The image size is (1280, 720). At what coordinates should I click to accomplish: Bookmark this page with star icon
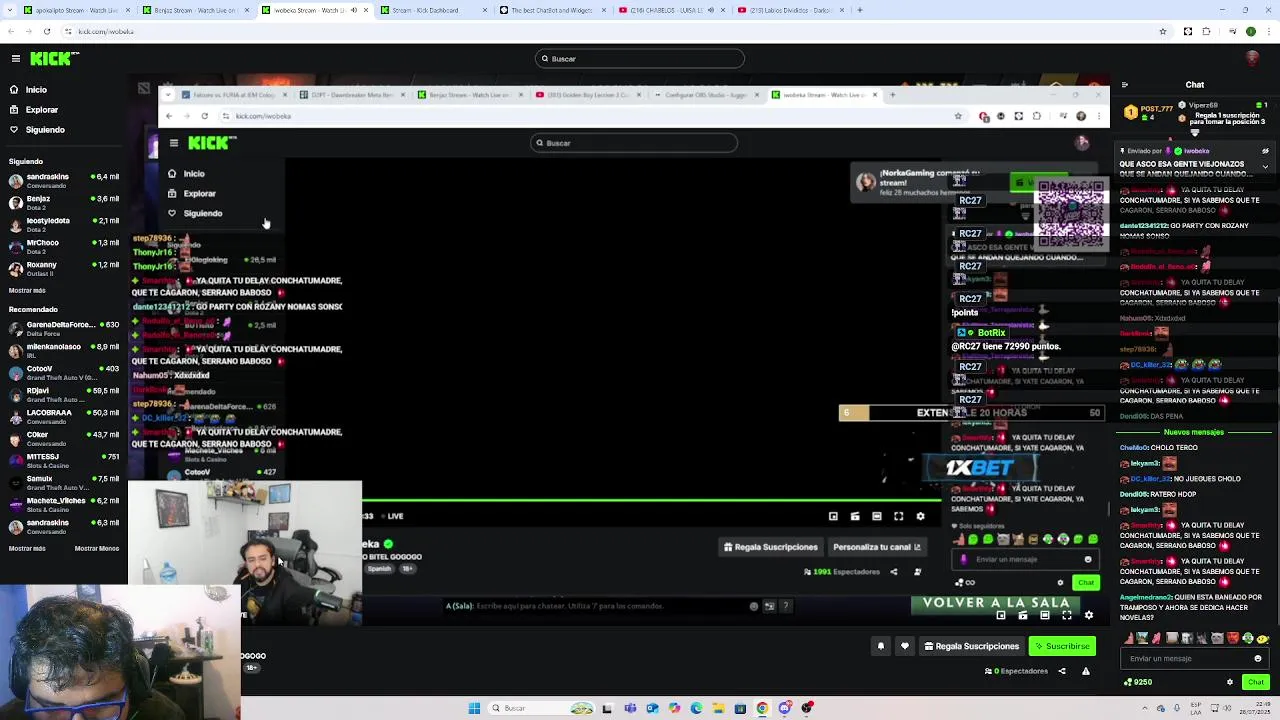[x=1162, y=32]
